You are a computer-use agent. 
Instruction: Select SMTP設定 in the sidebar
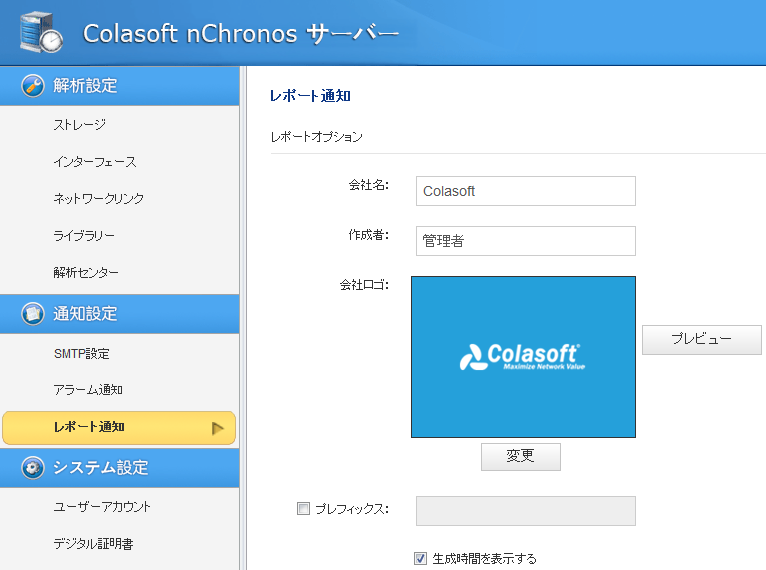point(82,354)
